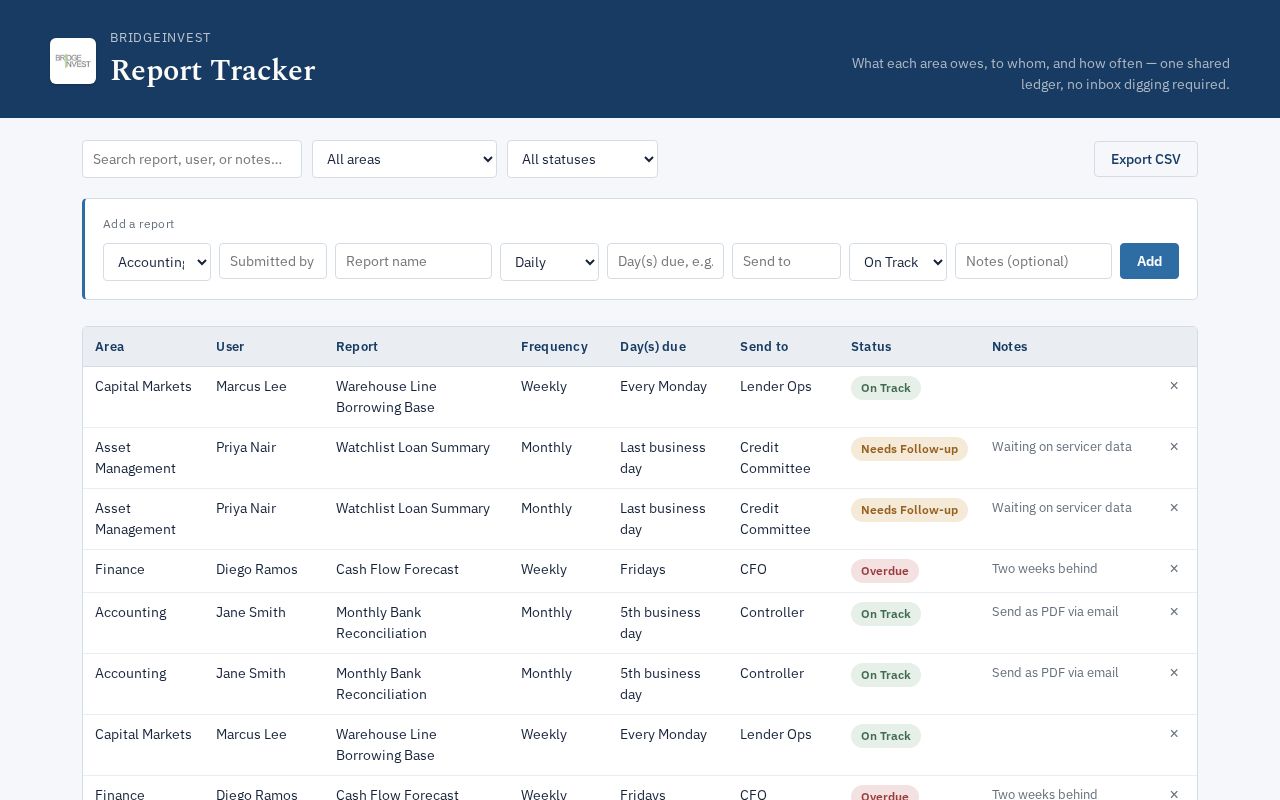Click Waiting on servicer data in first Watchlist row

pos(1062,446)
